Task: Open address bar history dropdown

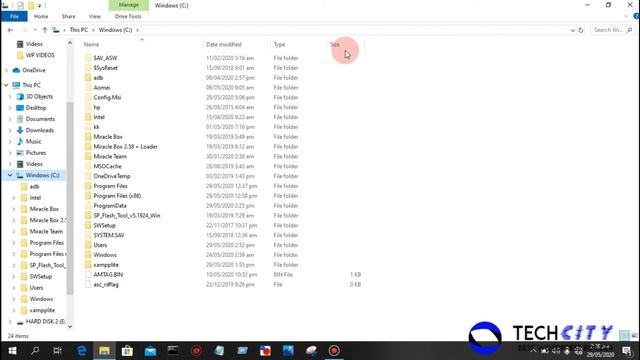Action: pos(572,30)
